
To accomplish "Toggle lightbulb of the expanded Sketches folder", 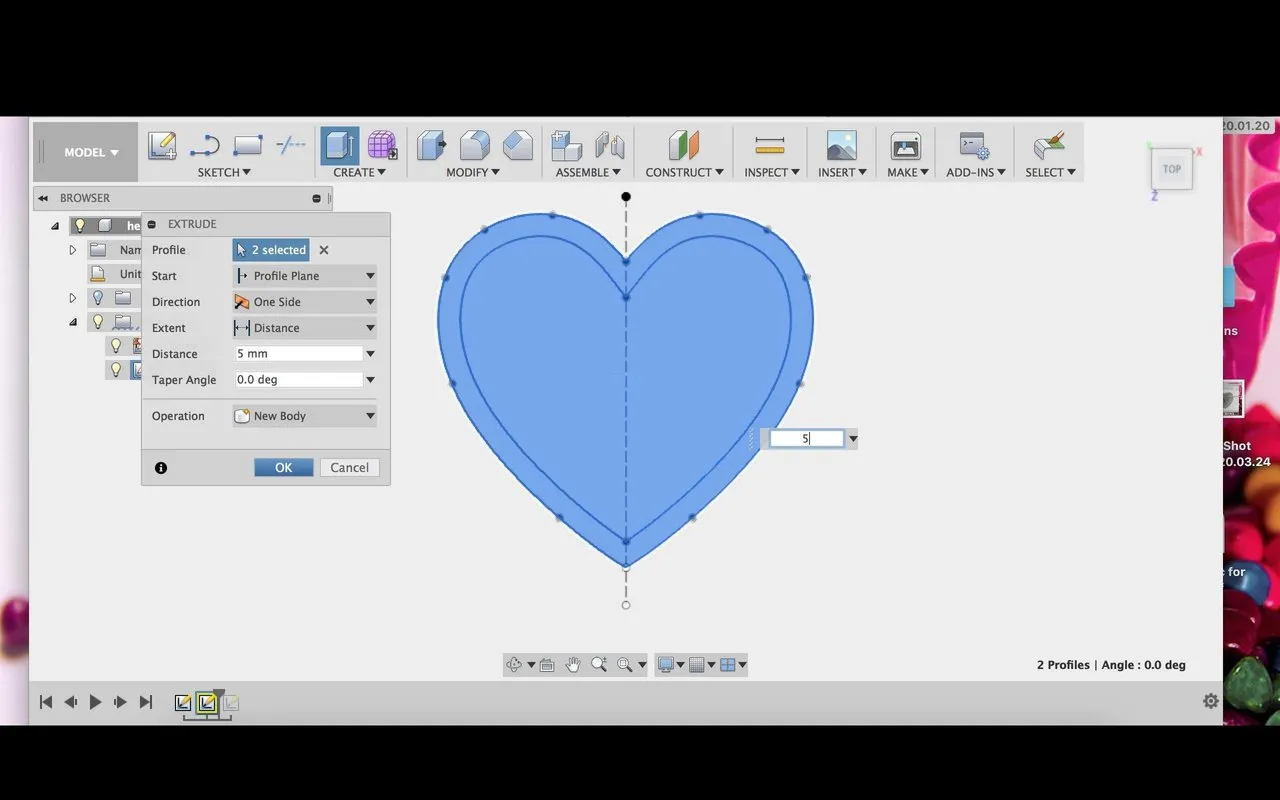I will pyautogui.click(x=98, y=322).
